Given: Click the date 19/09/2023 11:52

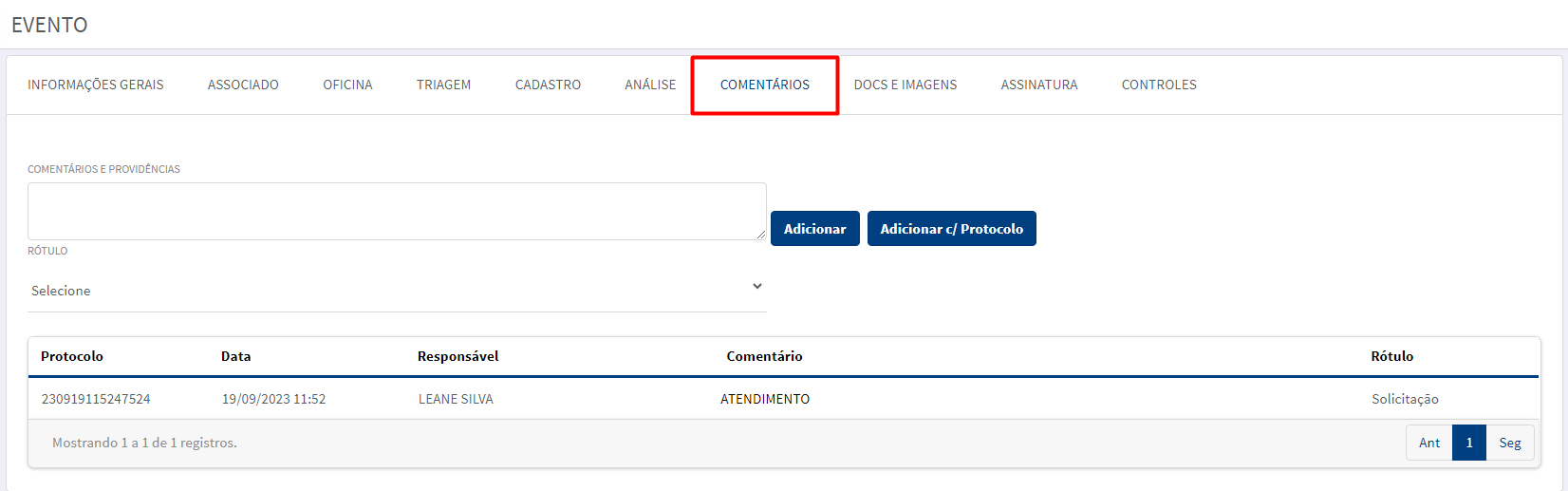Looking at the screenshot, I should coord(273,399).
